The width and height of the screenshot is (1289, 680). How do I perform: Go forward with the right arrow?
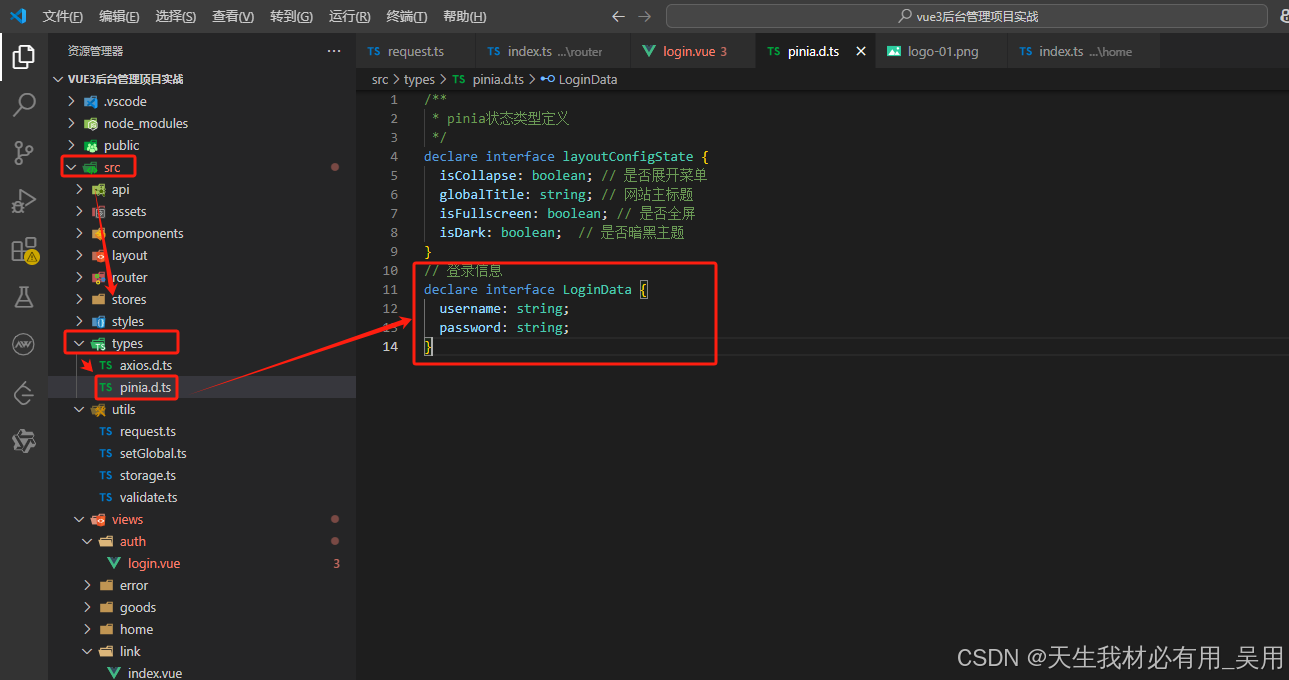click(644, 16)
